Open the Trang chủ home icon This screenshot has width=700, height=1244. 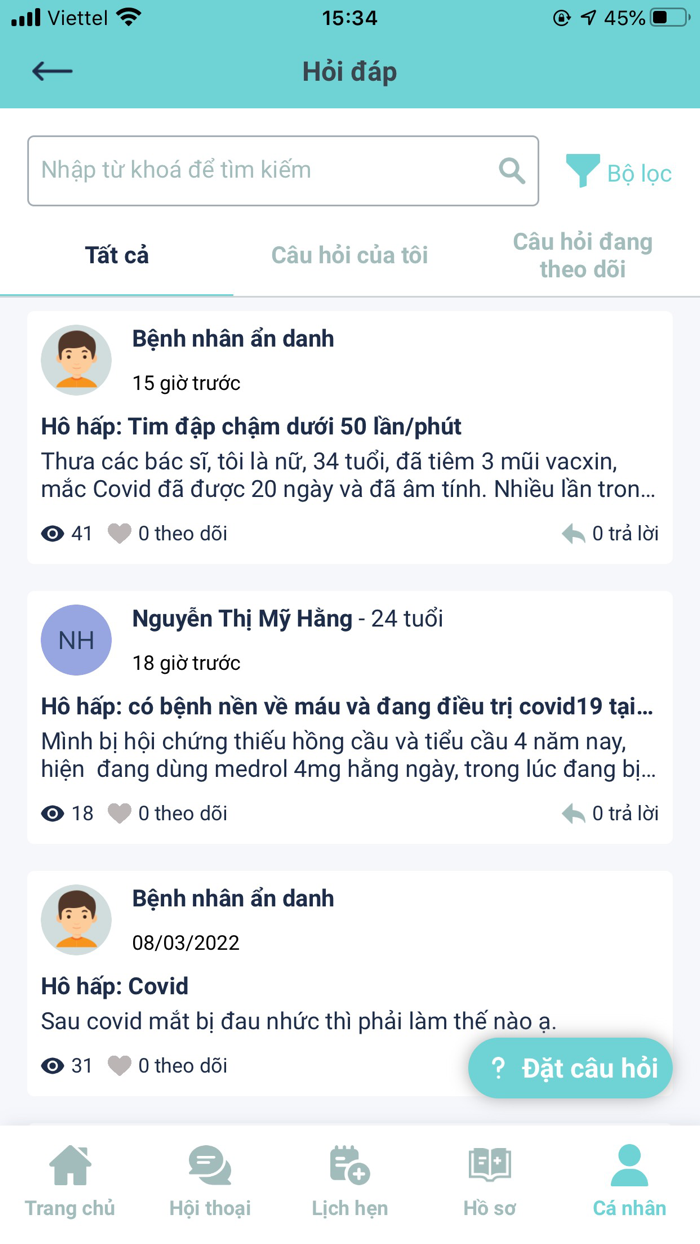coord(70,1165)
